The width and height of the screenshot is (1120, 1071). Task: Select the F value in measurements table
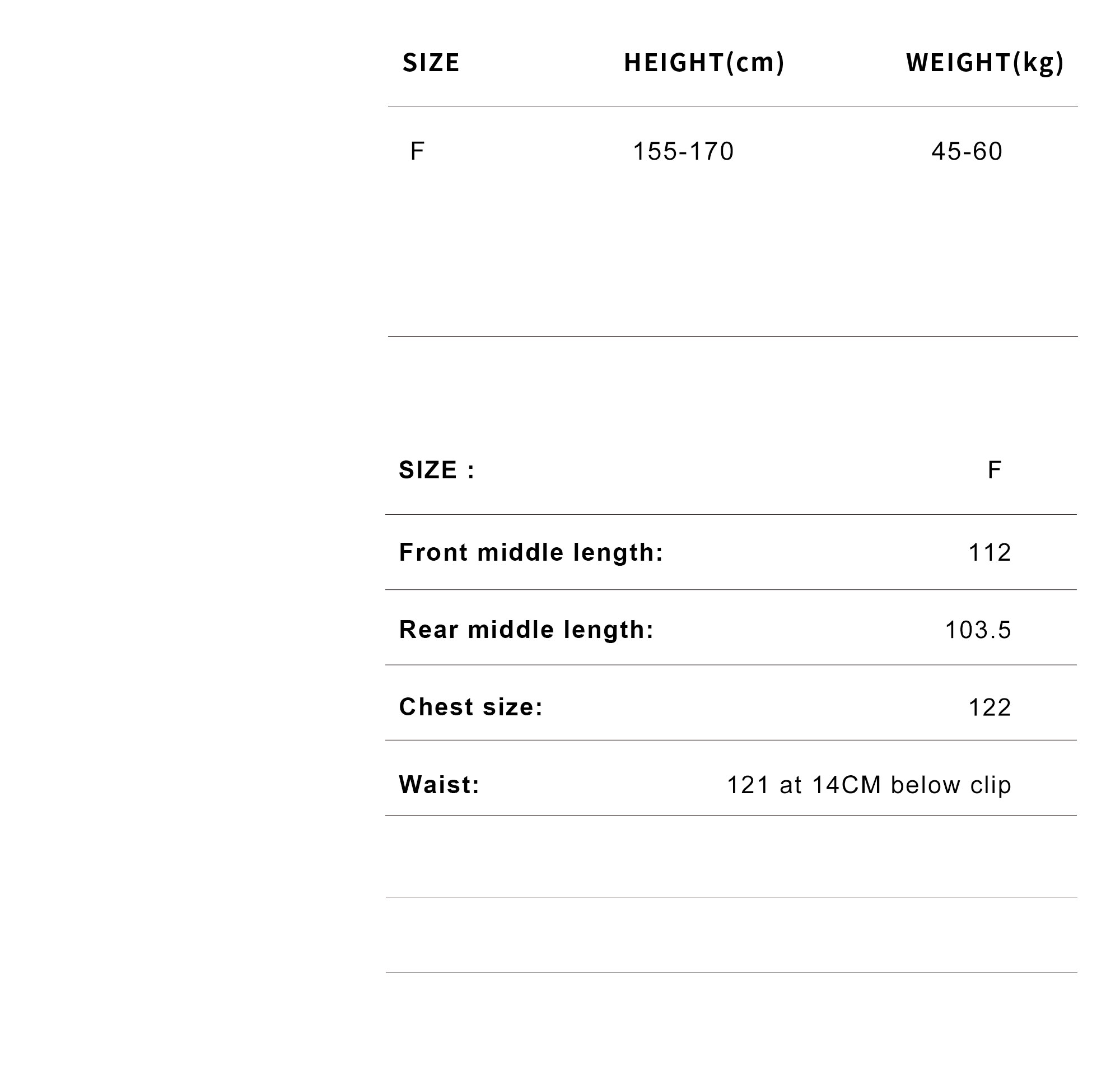point(994,470)
